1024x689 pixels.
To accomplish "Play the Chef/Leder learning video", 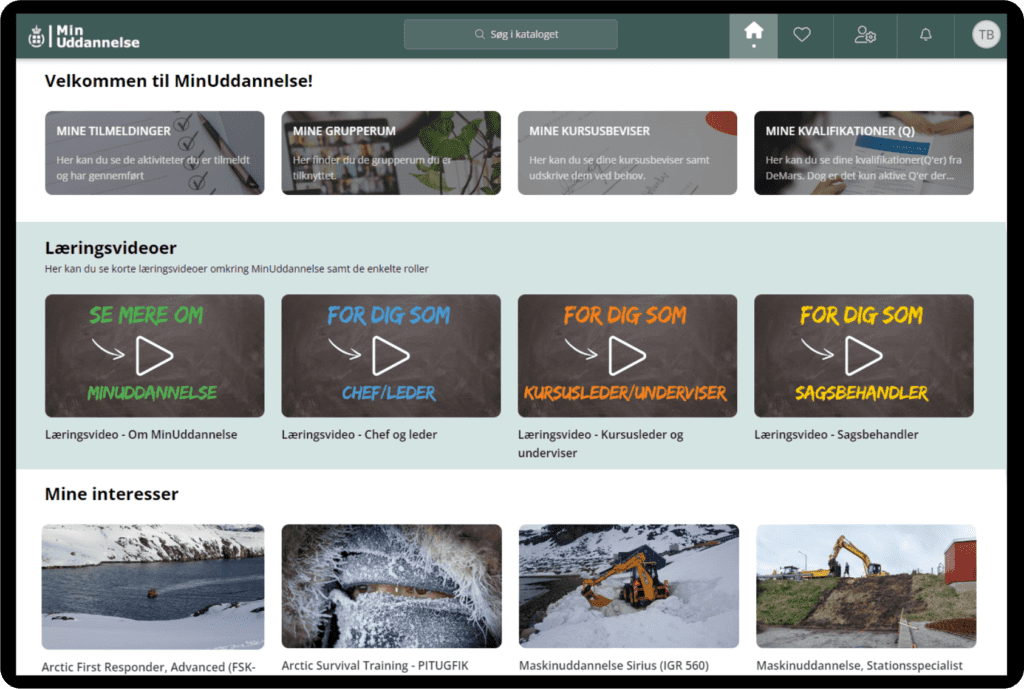I will [390, 354].
